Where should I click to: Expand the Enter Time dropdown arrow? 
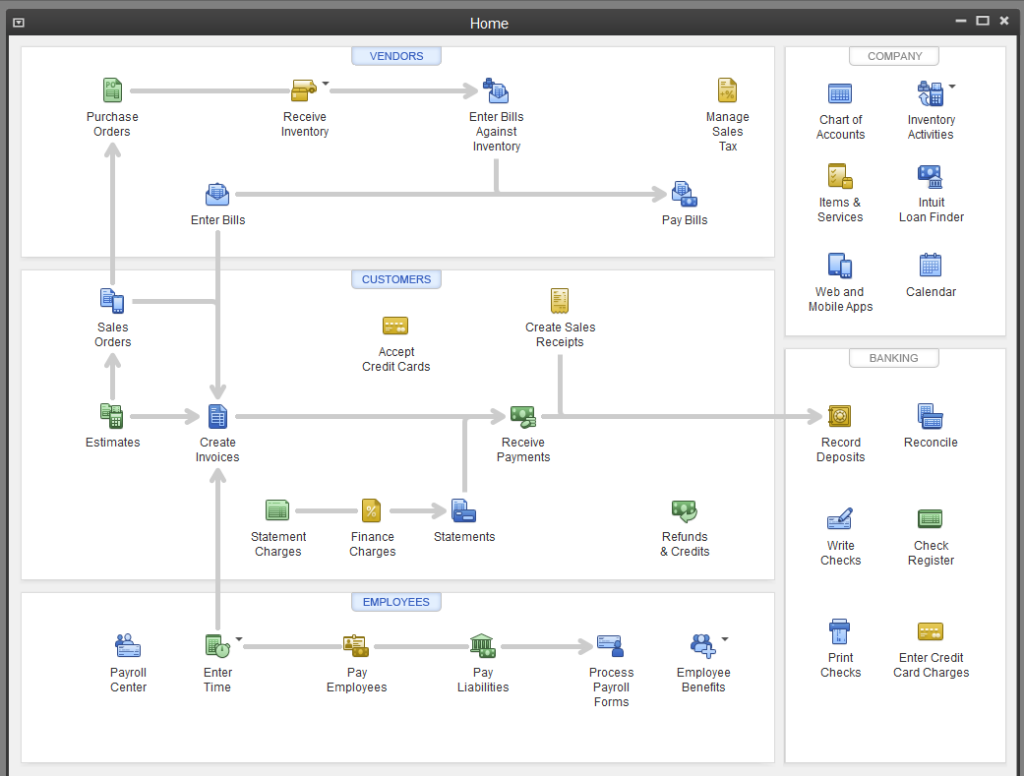click(x=239, y=639)
